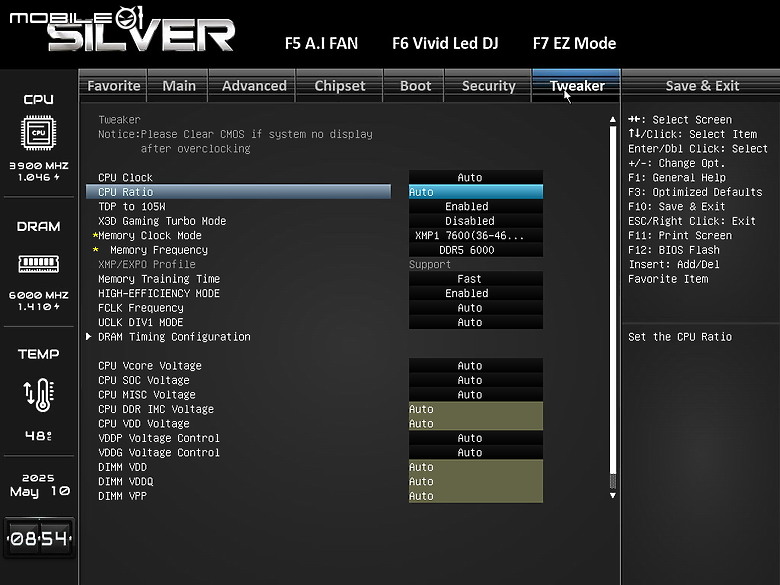Select the CPU Ratio row label

(x=125, y=192)
